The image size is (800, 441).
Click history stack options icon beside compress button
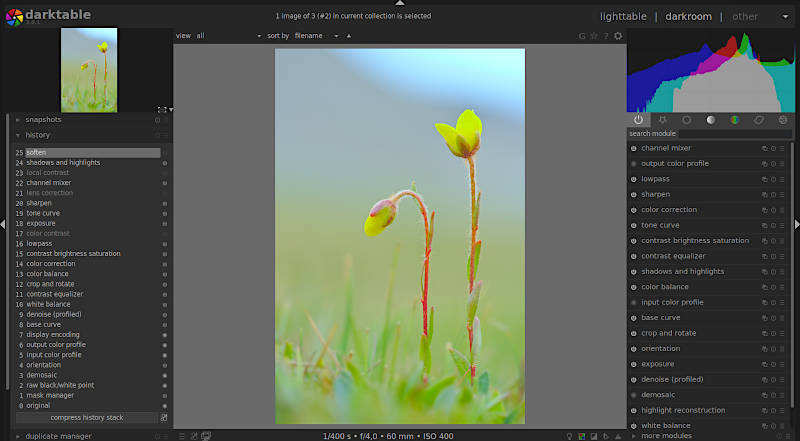point(164,418)
